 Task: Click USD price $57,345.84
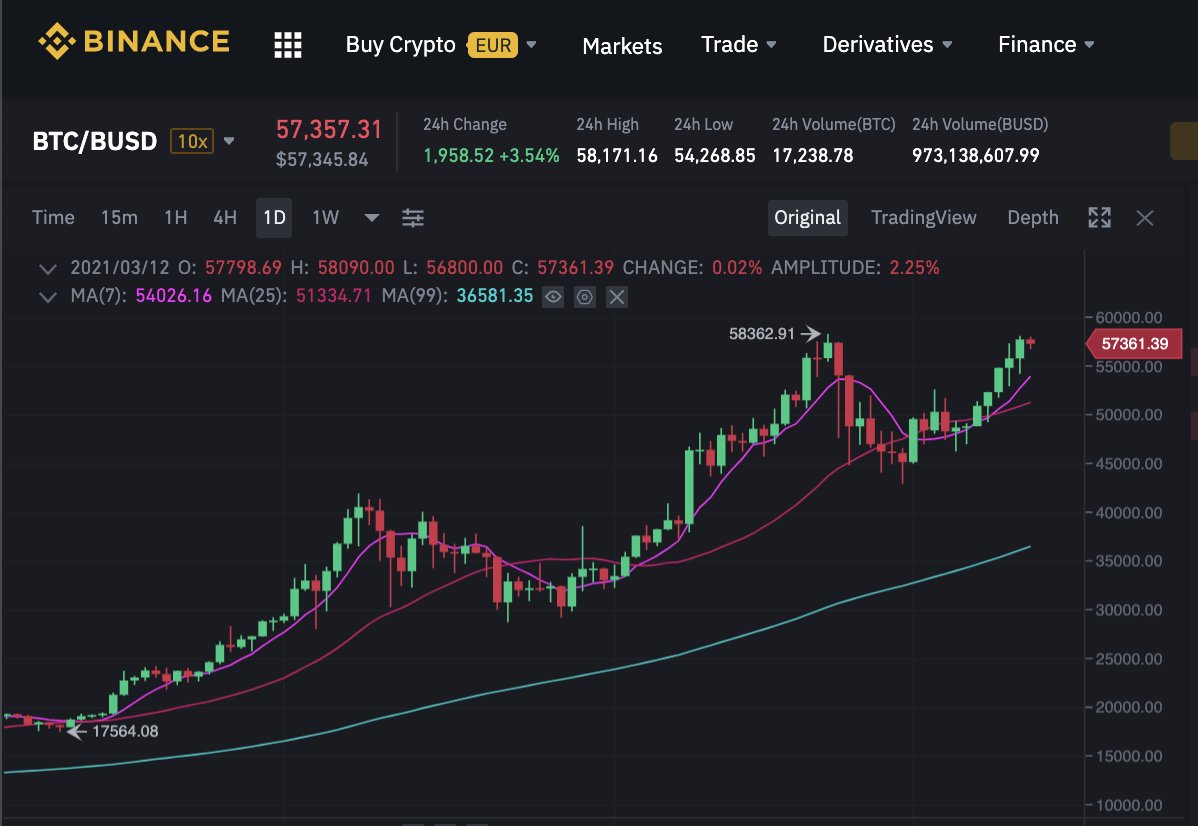pos(322,160)
